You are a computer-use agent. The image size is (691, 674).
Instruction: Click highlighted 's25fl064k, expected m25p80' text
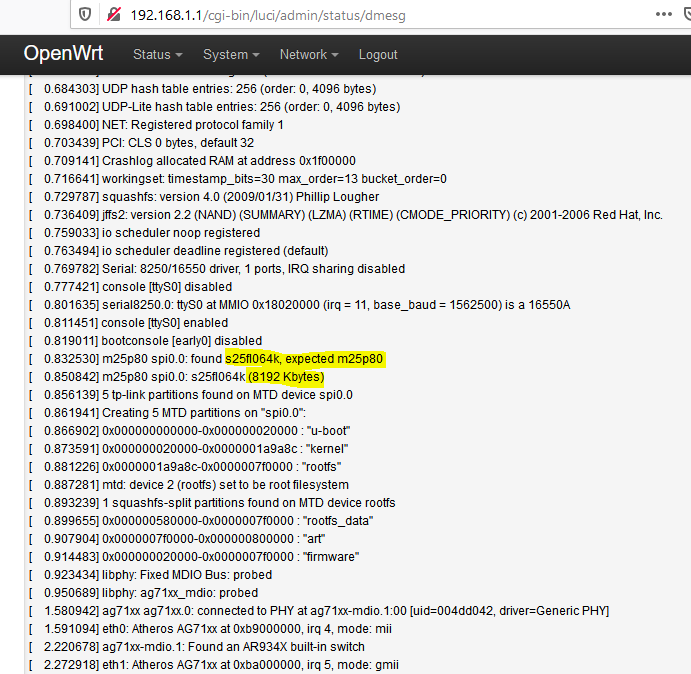coord(304,359)
